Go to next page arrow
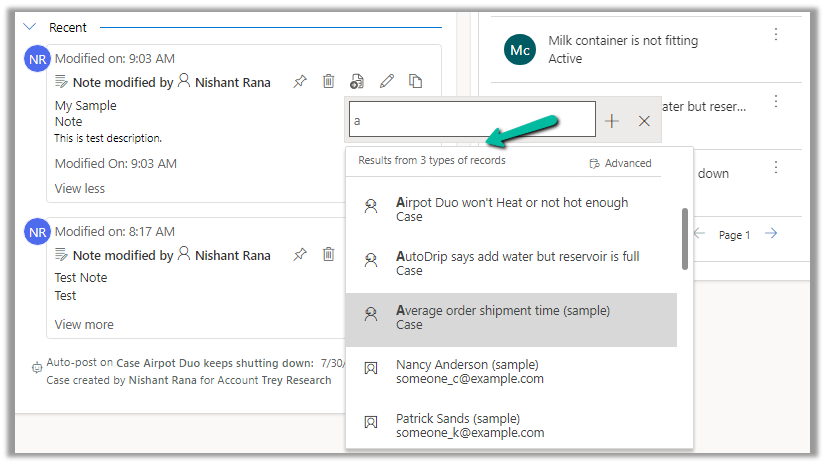Screen dimensions: 825x465 point(771,234)
